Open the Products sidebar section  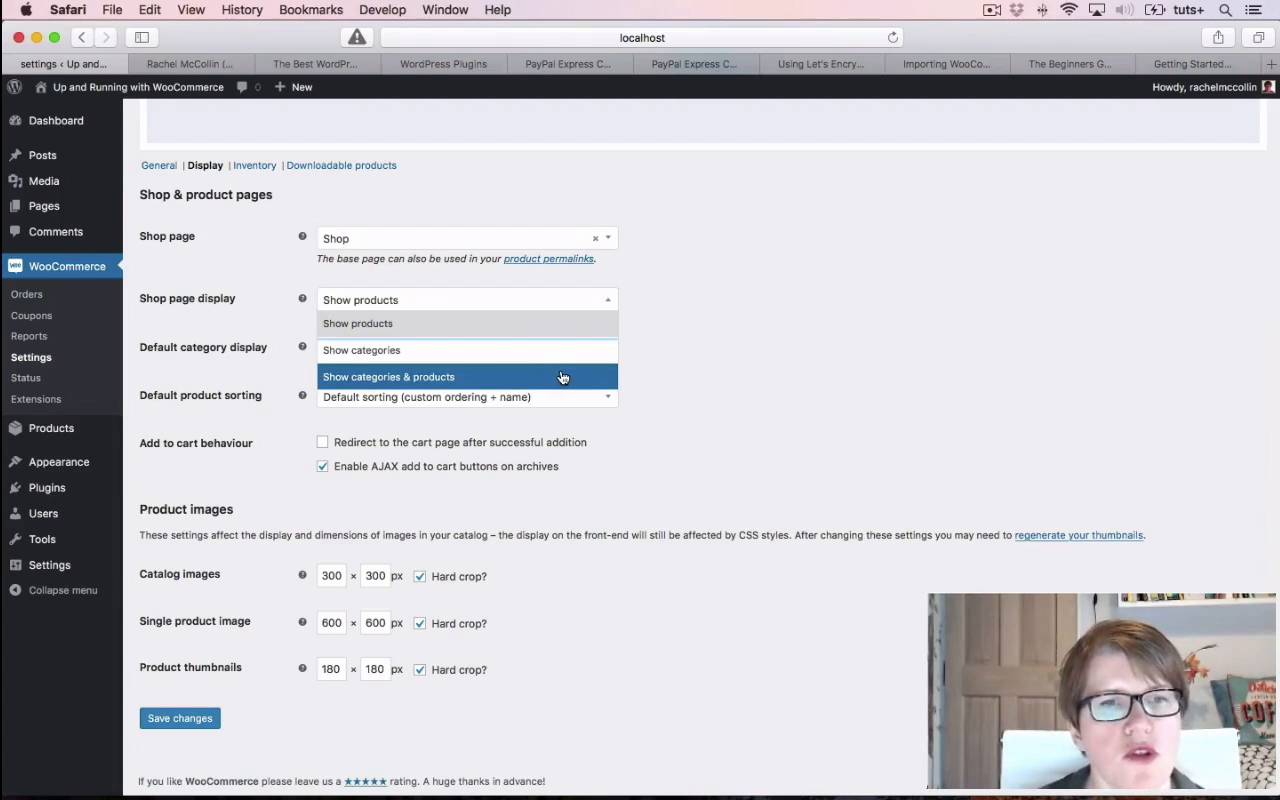pos(51,428)
